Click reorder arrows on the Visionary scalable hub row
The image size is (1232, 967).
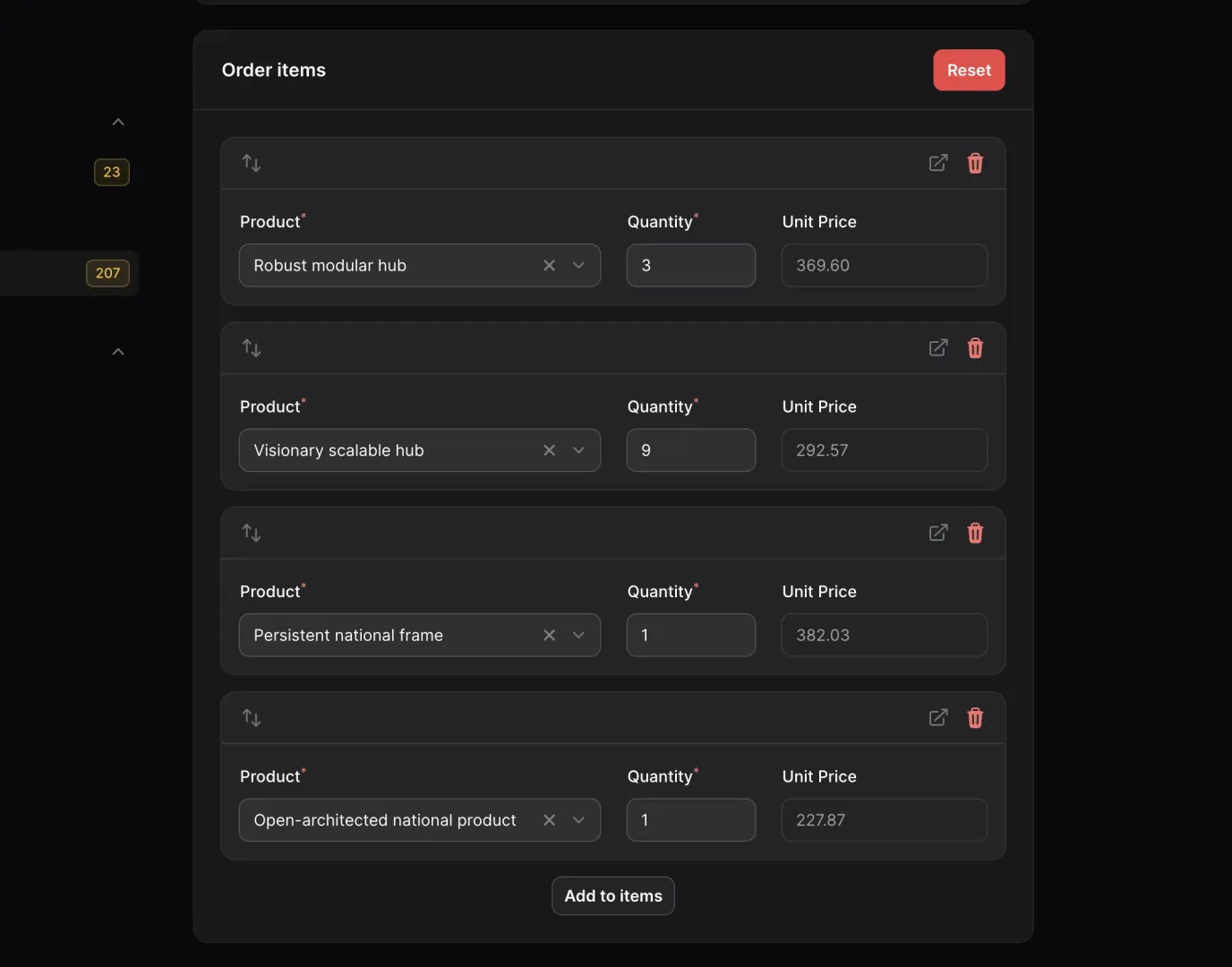pyautogui.click(x=251, y=348)
